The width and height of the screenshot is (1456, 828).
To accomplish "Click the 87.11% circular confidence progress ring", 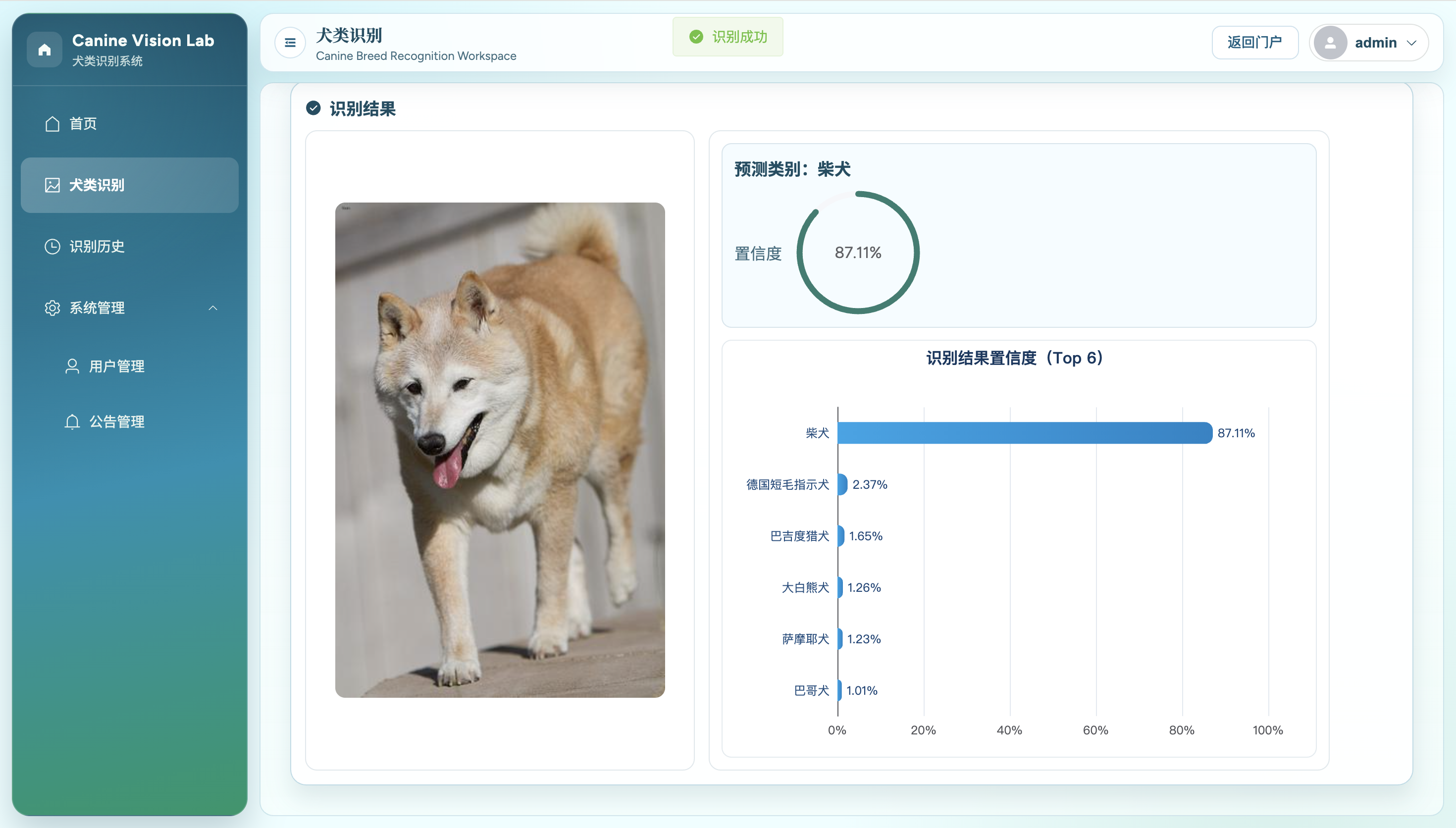I will pos(857,252).
